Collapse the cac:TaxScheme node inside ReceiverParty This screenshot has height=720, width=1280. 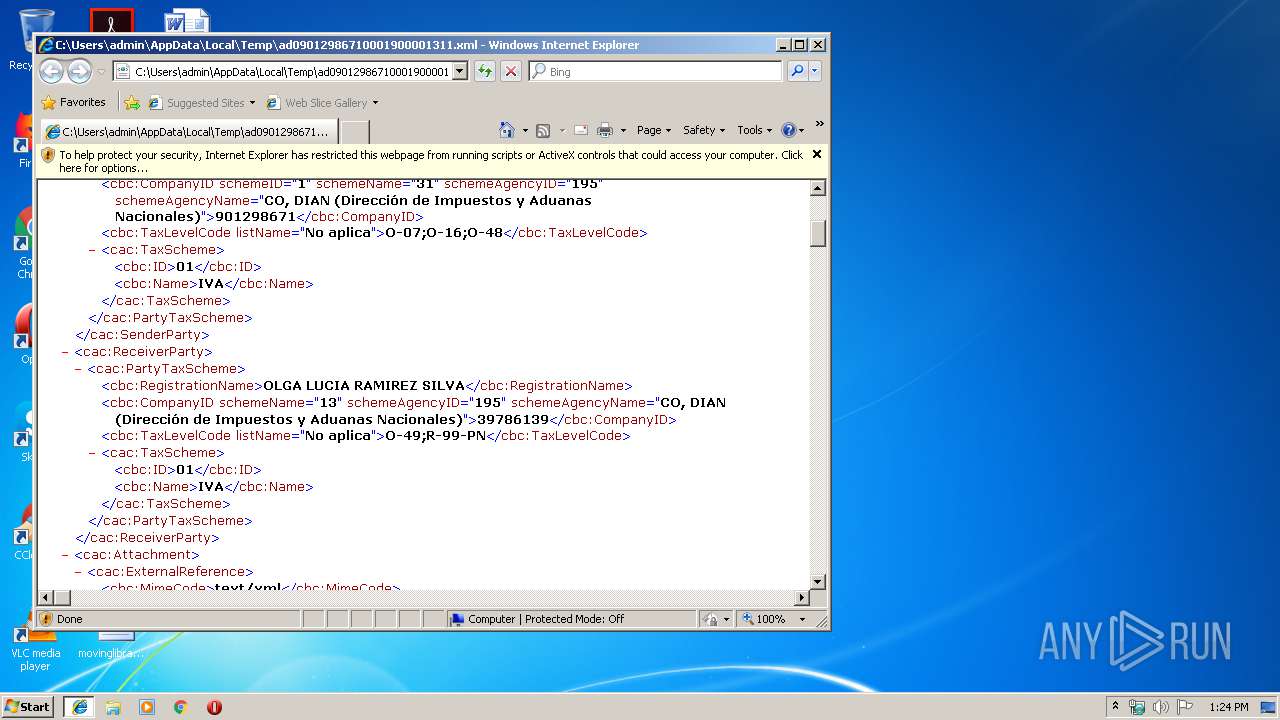coord(93,453)
